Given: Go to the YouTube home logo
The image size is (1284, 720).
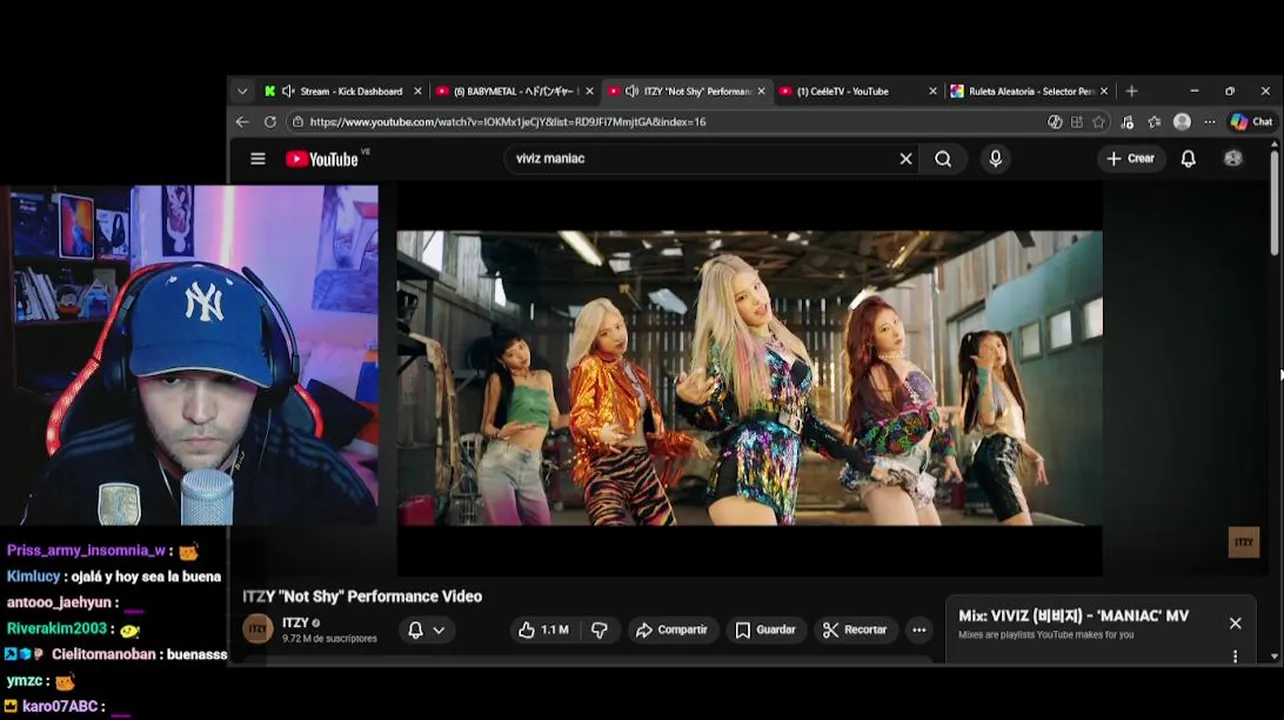Looking at the screenshot, I should click(322, 159).
